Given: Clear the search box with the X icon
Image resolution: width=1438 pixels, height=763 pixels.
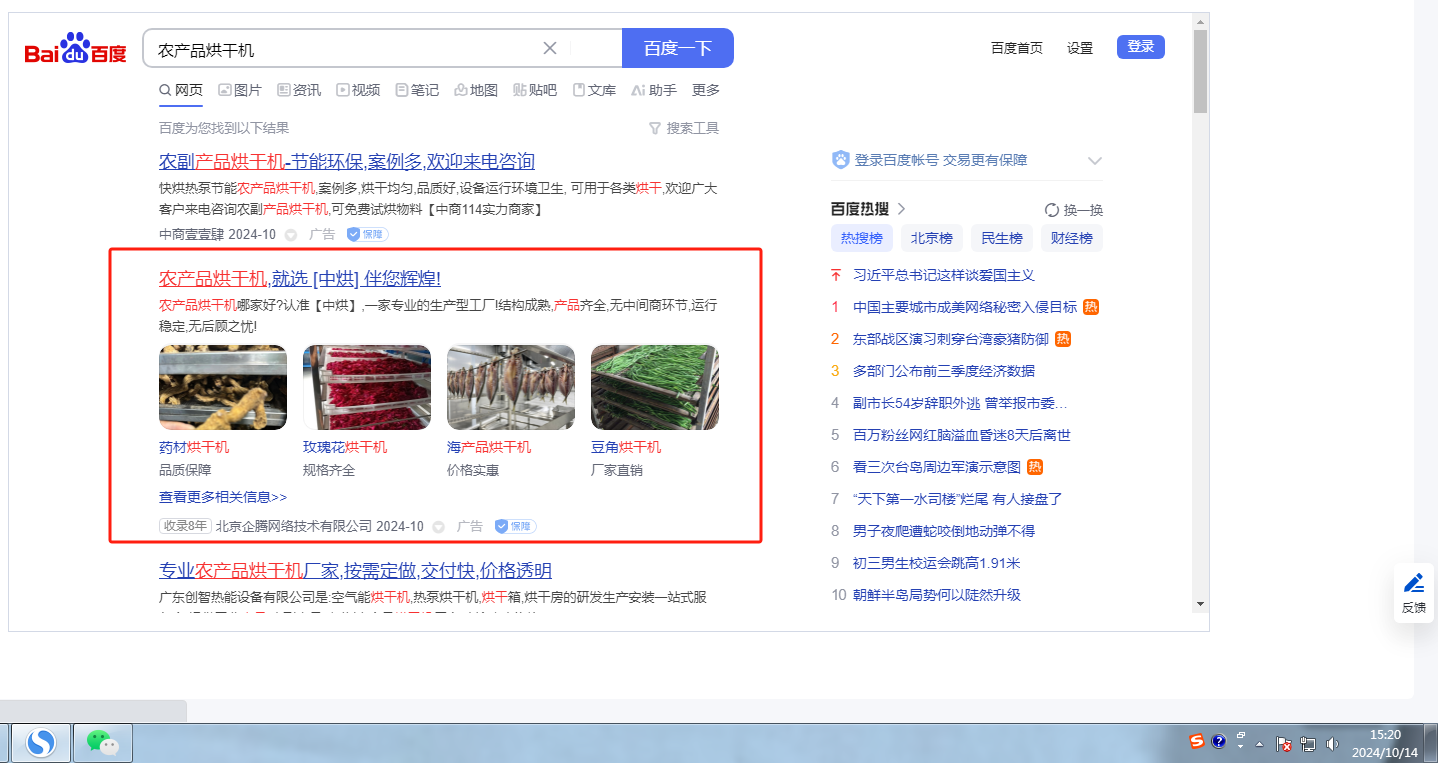Looking at the screenshot, I should [550, 48].
